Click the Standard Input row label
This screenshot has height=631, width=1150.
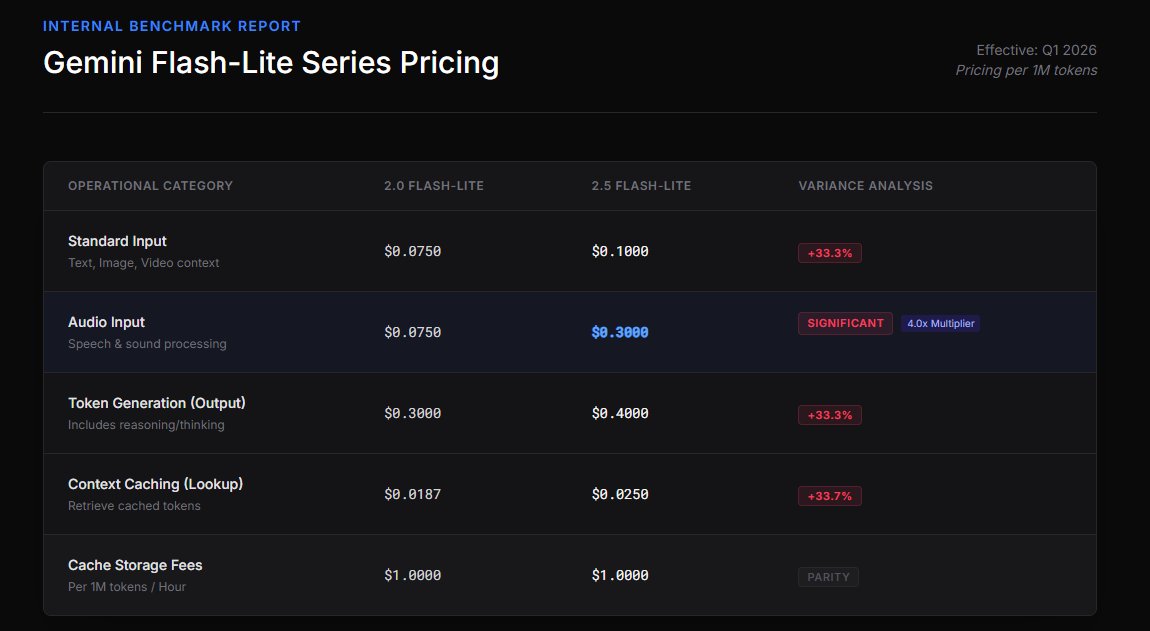pos(117,241)
